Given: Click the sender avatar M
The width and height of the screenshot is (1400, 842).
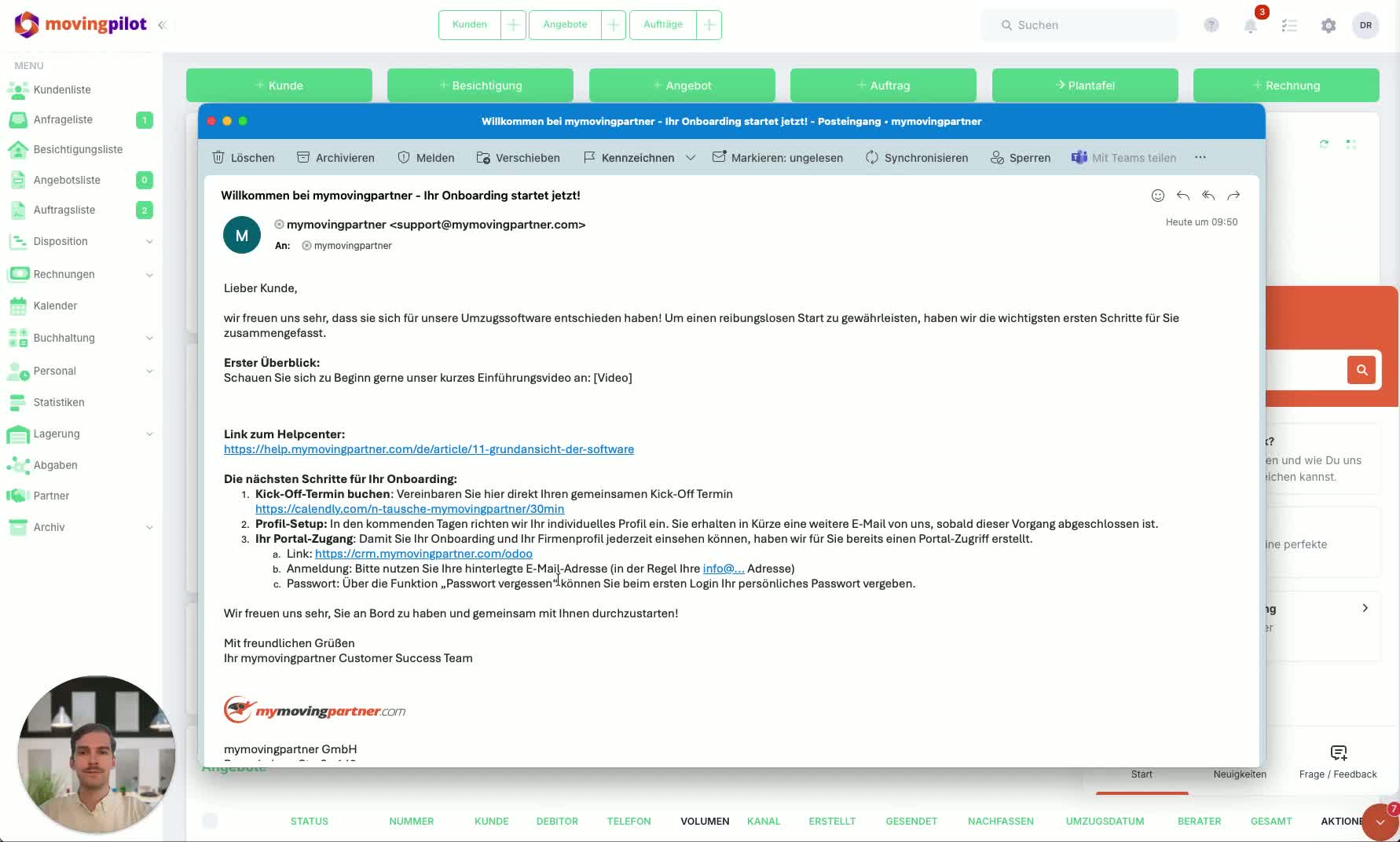Looking at the screenshot, I should pos(242,235).
